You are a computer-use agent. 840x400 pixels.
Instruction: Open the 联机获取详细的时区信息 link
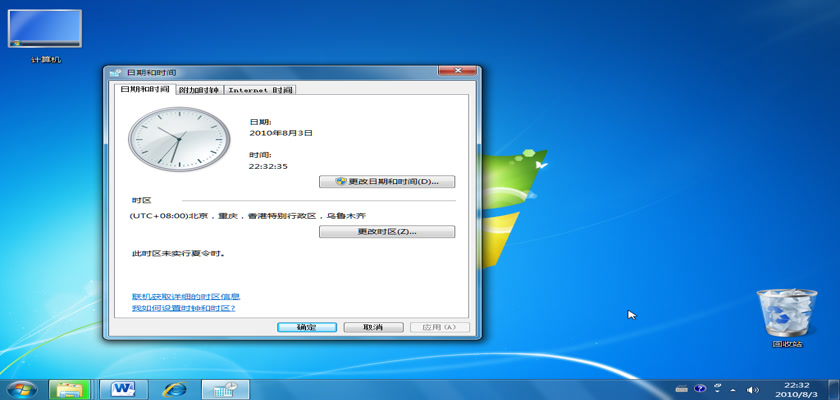pyautogui.click(x=186, y=297)
